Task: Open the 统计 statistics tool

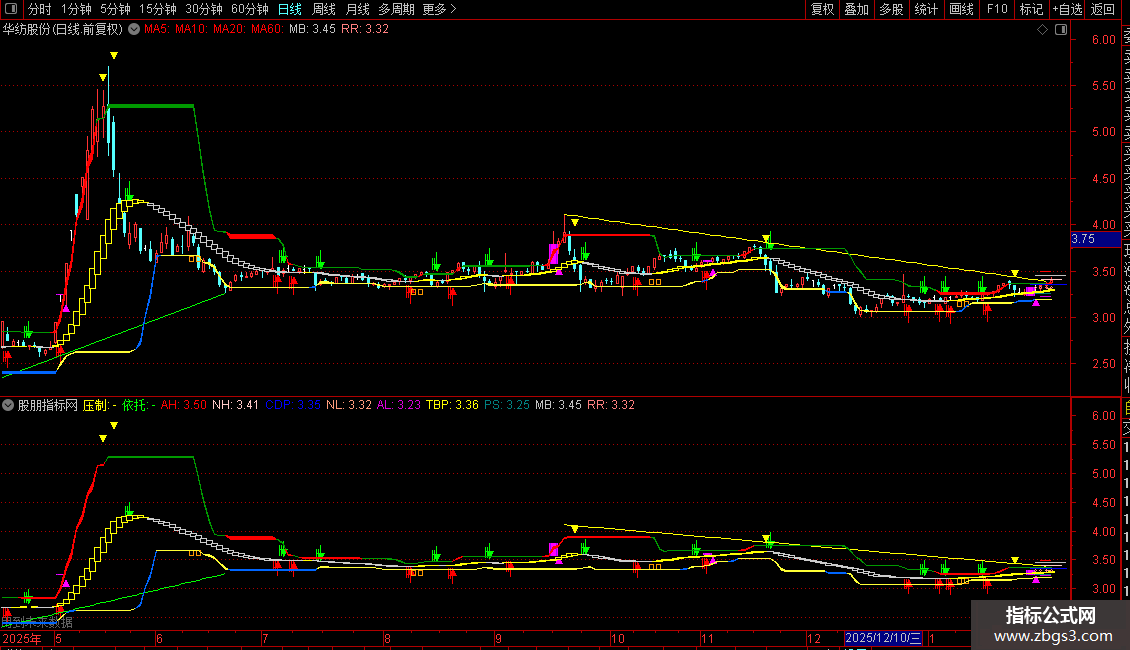Action: pyautogui.click(x=925, y=9)
